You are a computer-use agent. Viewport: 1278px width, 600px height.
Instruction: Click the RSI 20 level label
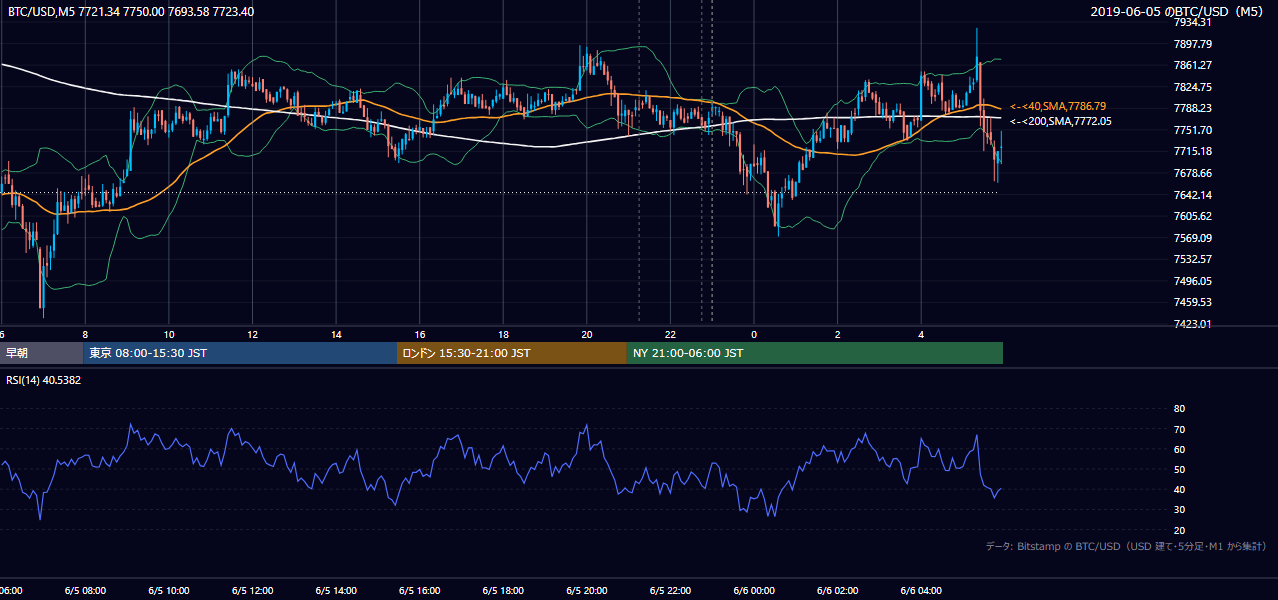[x=1179, y=531]
